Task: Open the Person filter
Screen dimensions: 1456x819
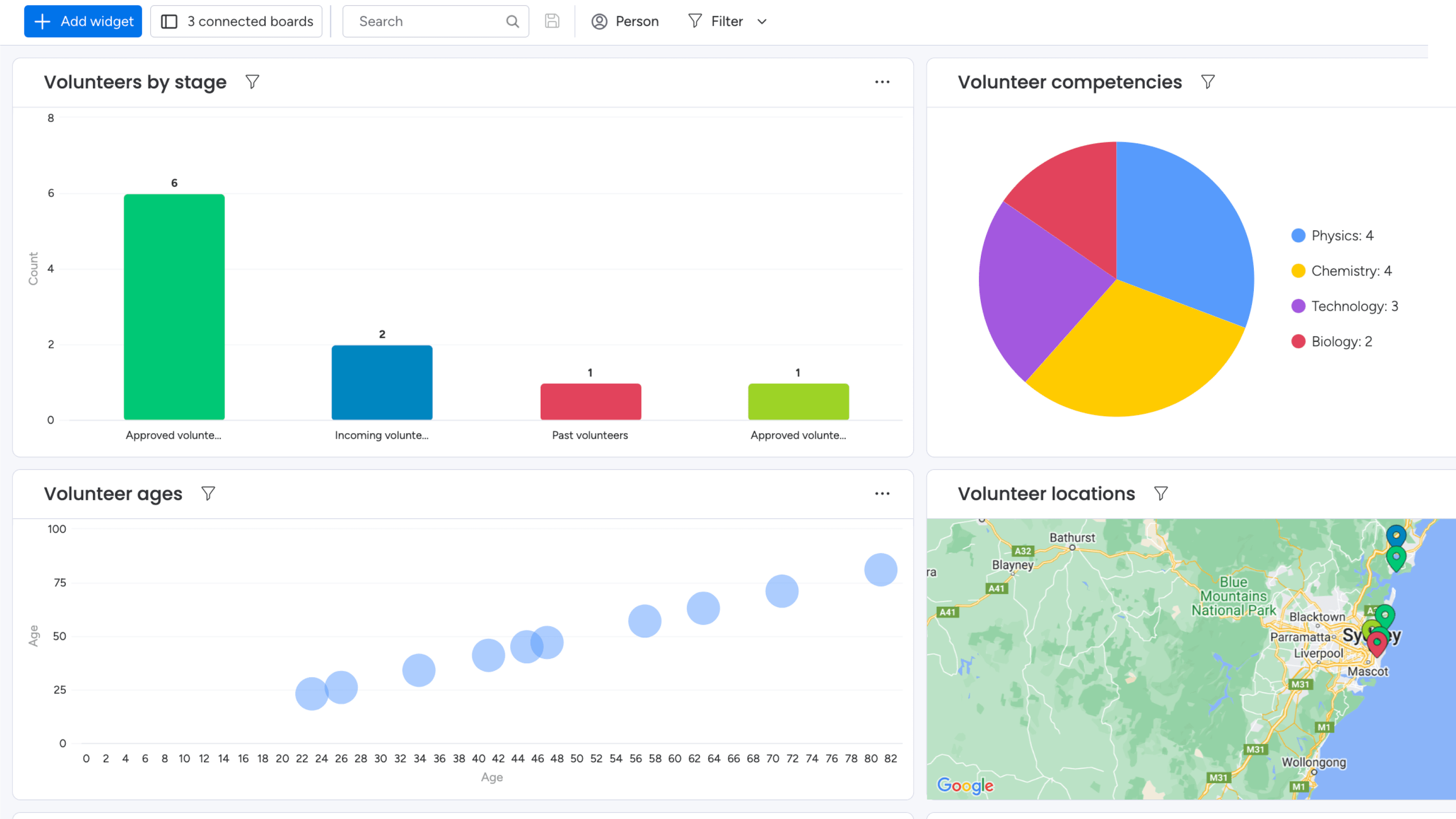Action: pyautogui.click(x=625, y=22)
